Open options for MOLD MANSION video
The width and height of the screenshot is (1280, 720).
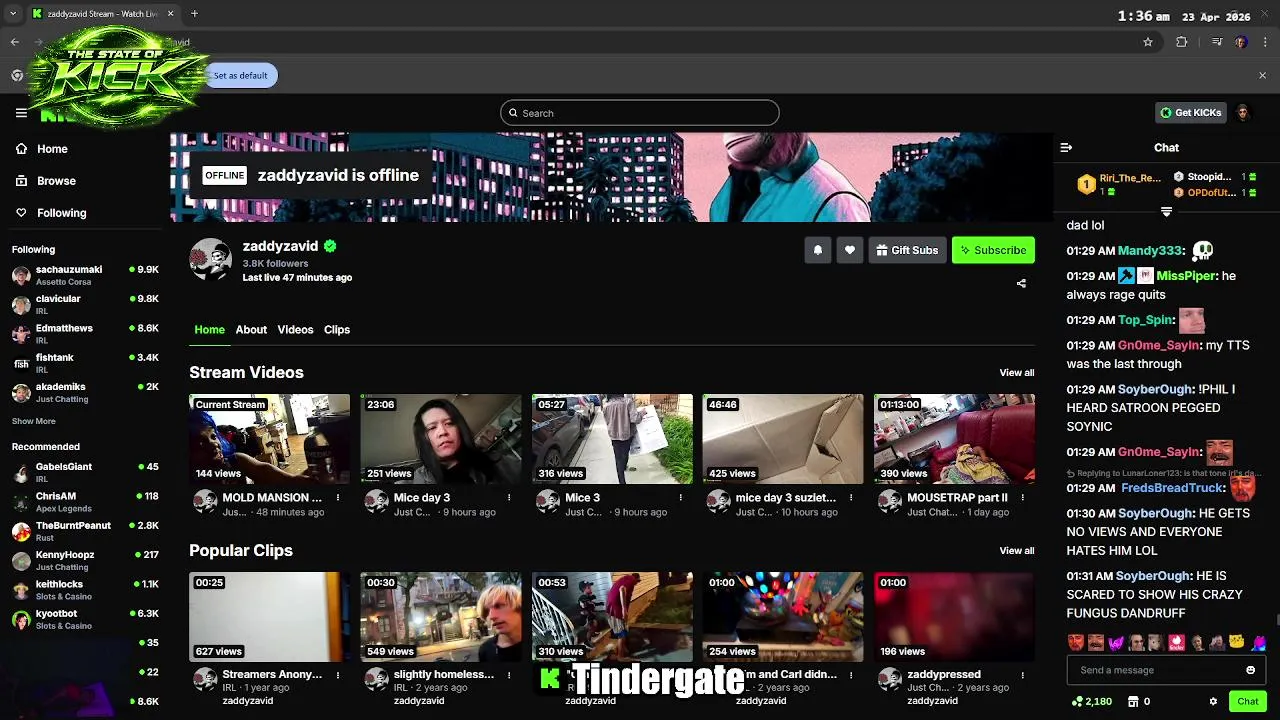(338, 498)
